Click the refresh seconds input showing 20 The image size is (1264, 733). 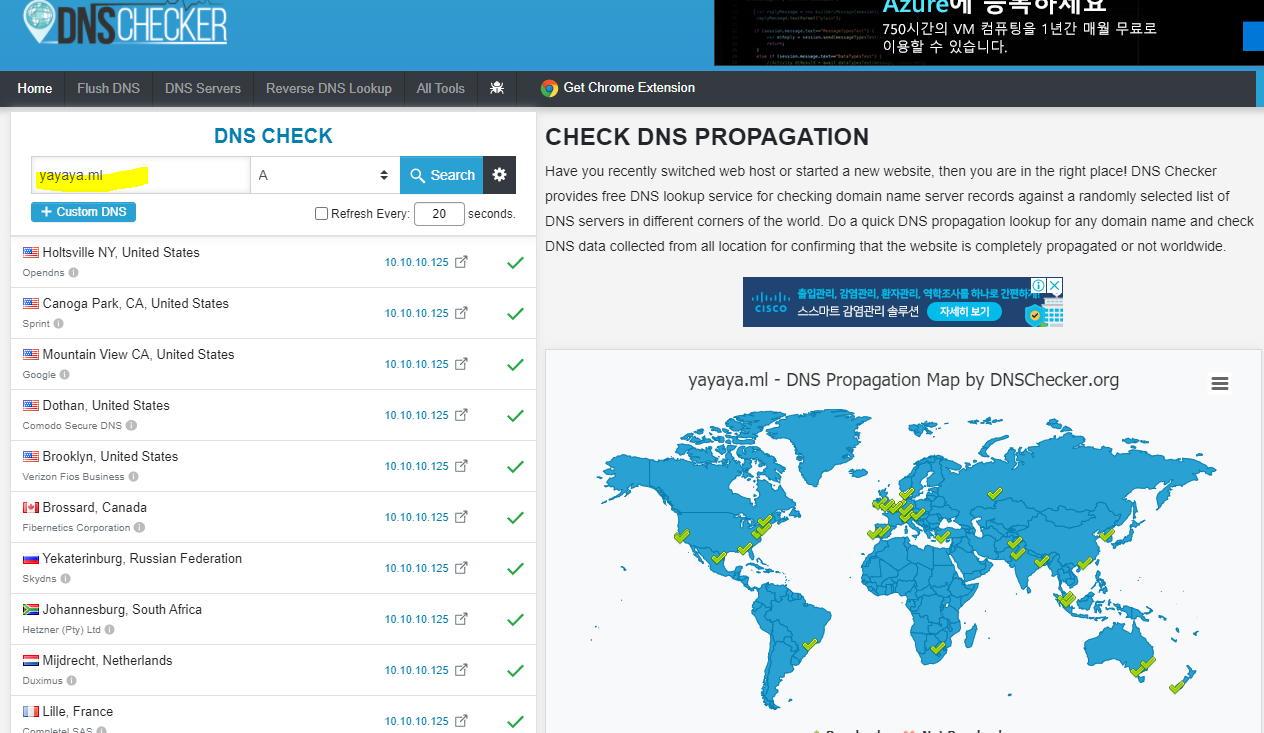click(x=439, y=213)
